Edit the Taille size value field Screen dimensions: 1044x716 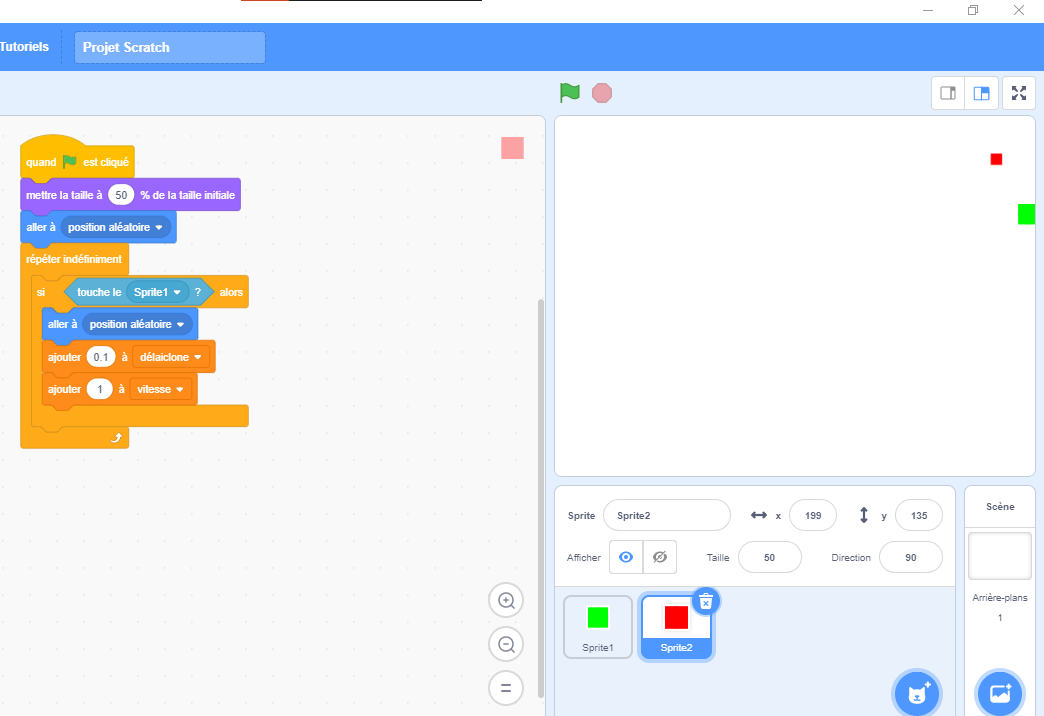pos(769,557)
